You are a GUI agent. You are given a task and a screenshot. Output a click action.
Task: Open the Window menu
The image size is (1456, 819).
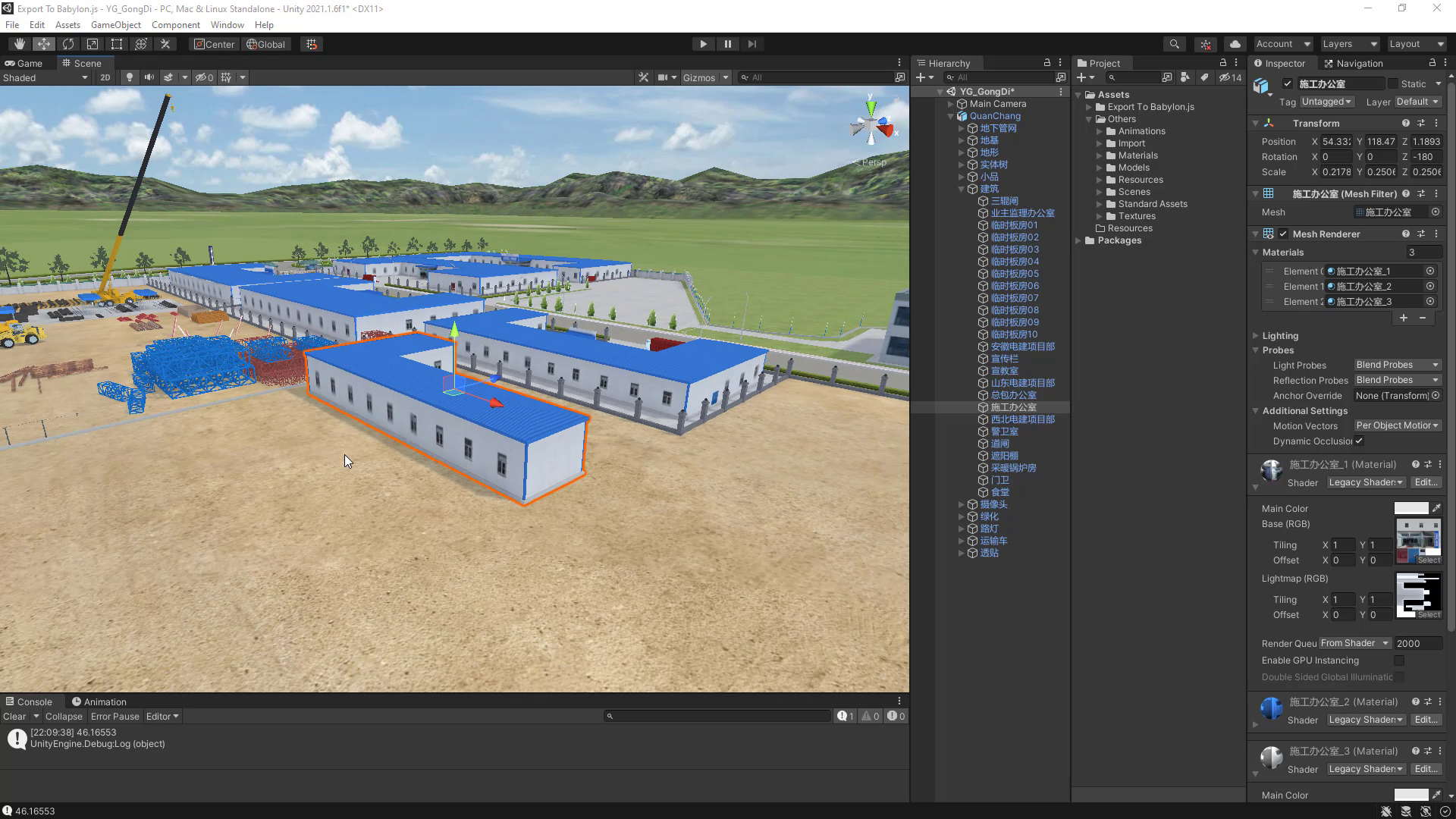coord(227,25)
